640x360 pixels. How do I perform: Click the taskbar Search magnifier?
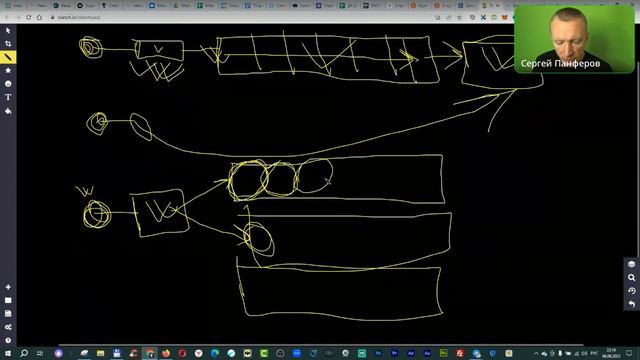point(24,353)
